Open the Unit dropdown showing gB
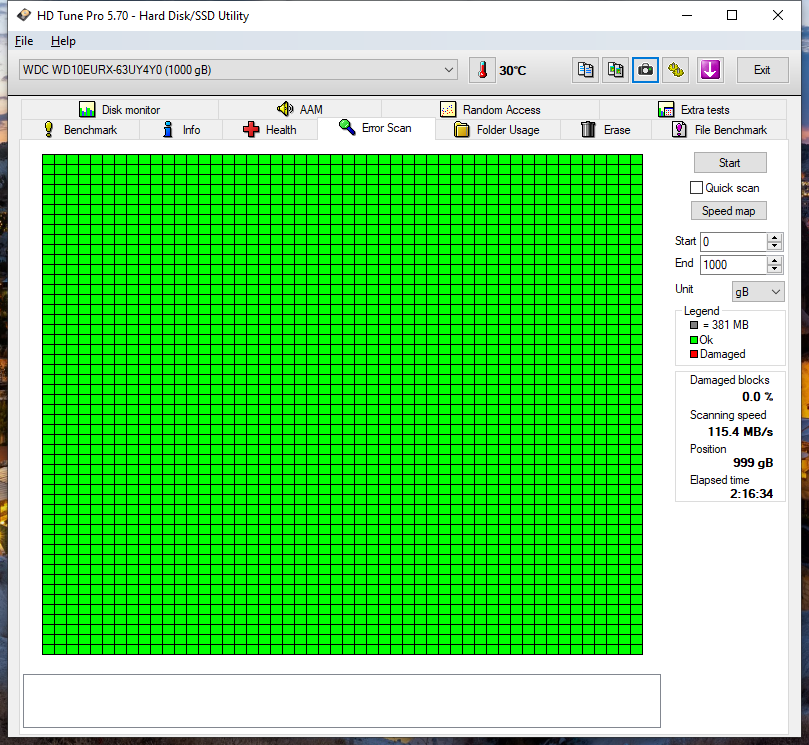809x745 pixels. pyautogui.click(x=757, y=289)
